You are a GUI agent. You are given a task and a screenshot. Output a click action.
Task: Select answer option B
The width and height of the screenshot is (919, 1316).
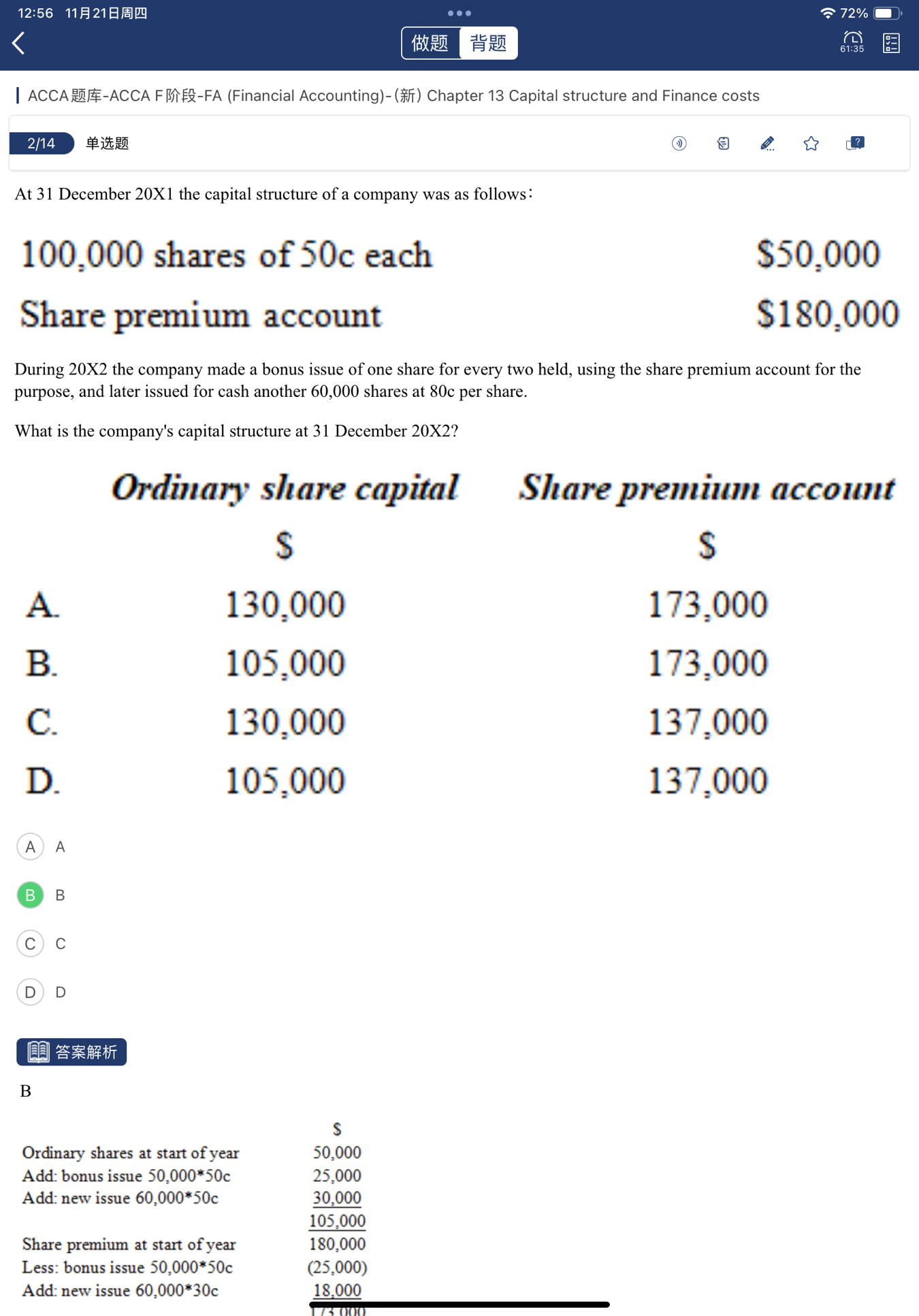pos(30,895)
